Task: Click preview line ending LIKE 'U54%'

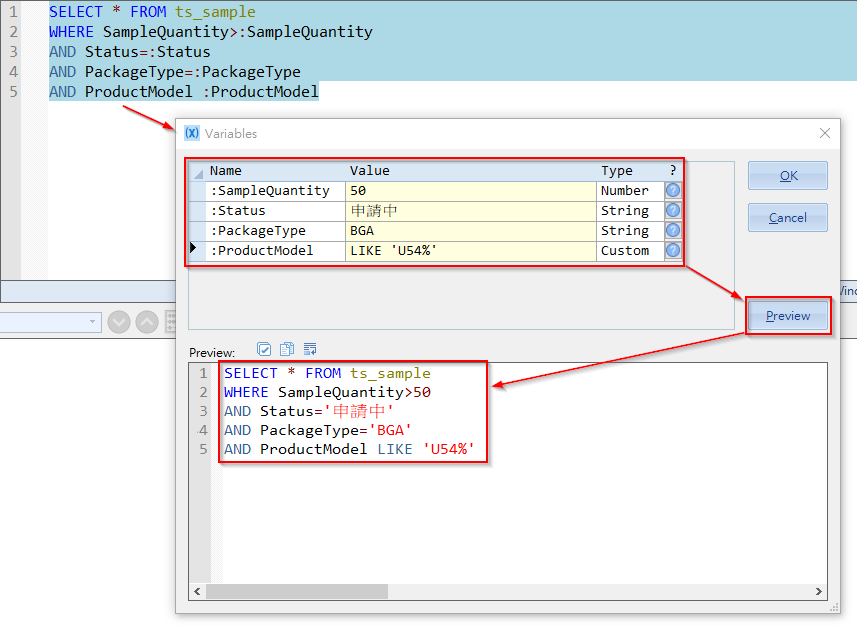Action: coord(349,449)
